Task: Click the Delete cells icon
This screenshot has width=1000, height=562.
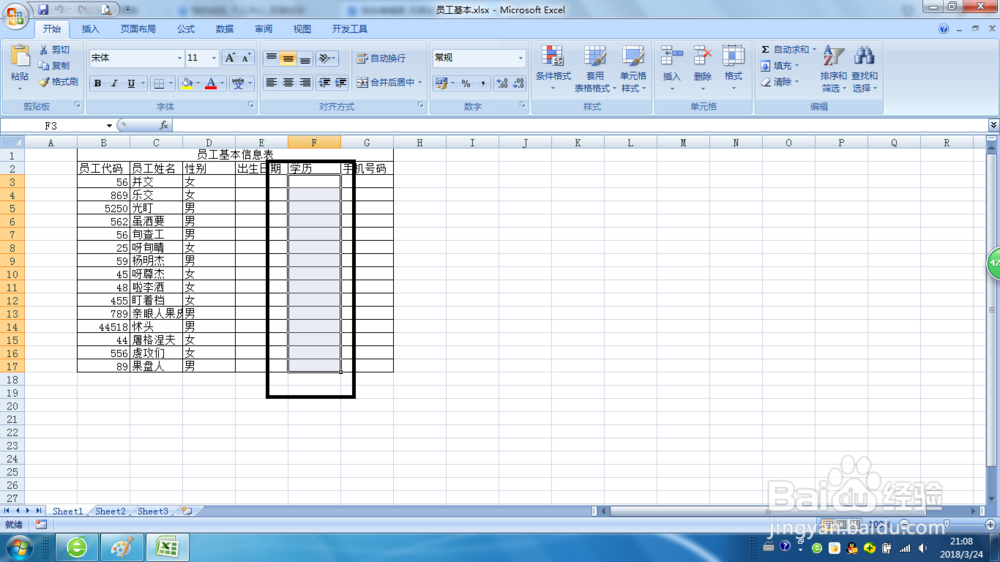Action: click(x=702, y=56)
